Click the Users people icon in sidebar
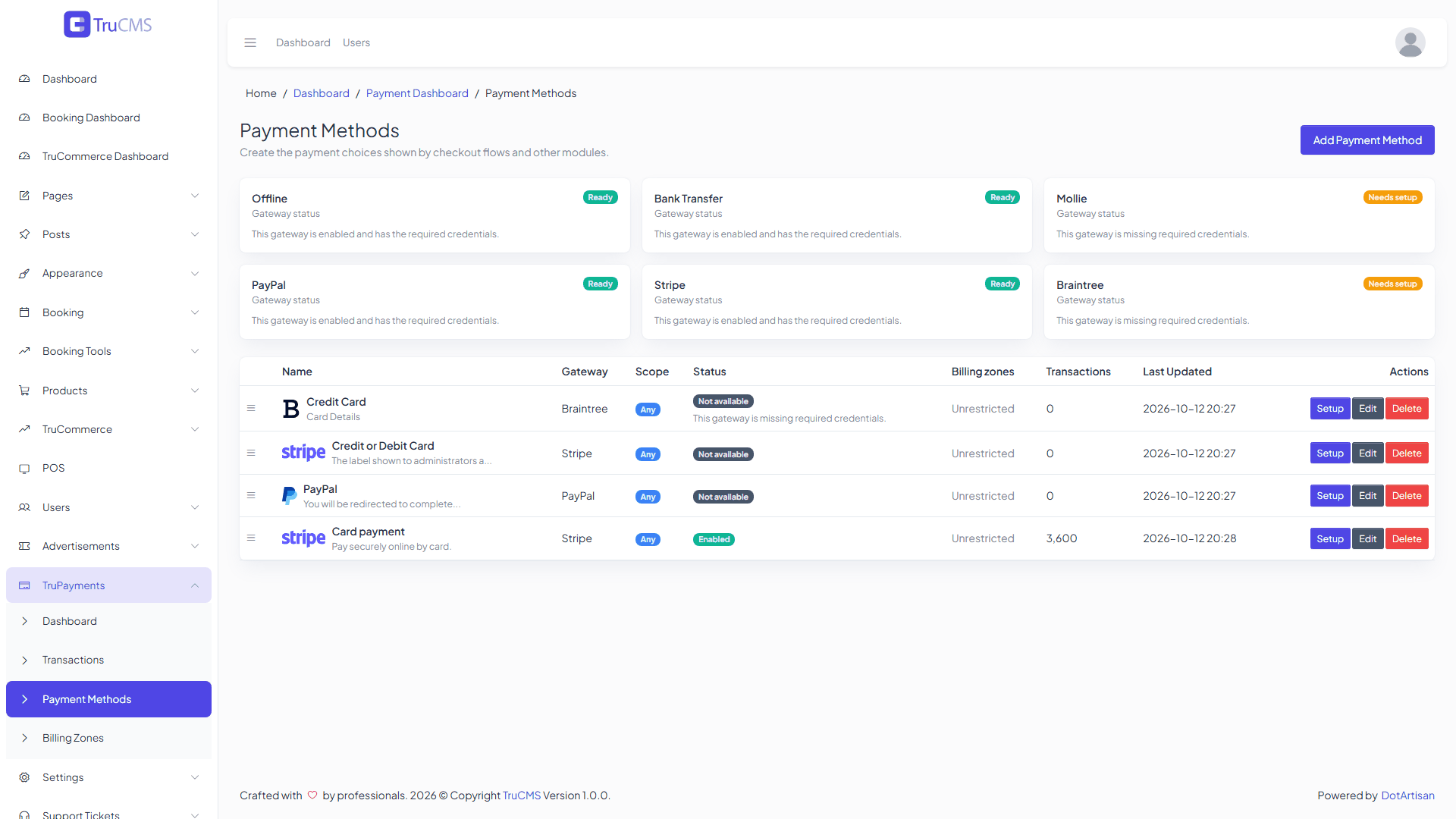The image size is (1456, 819). click(x=24, y=507)
